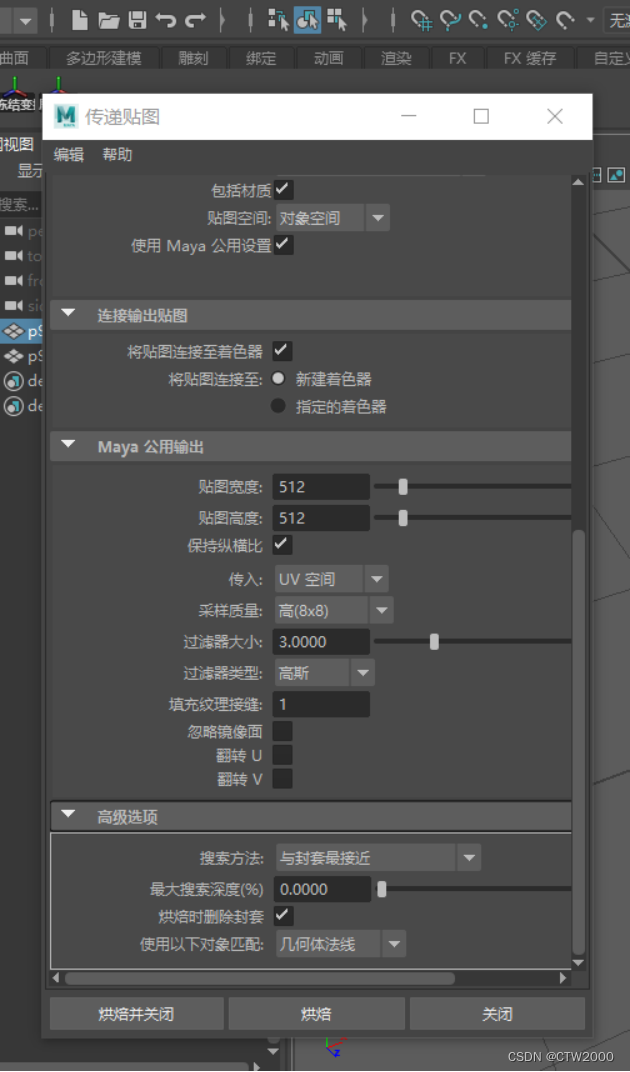
Task: Click the 烘焙并关闭 button
Action: pos(137,1013)
